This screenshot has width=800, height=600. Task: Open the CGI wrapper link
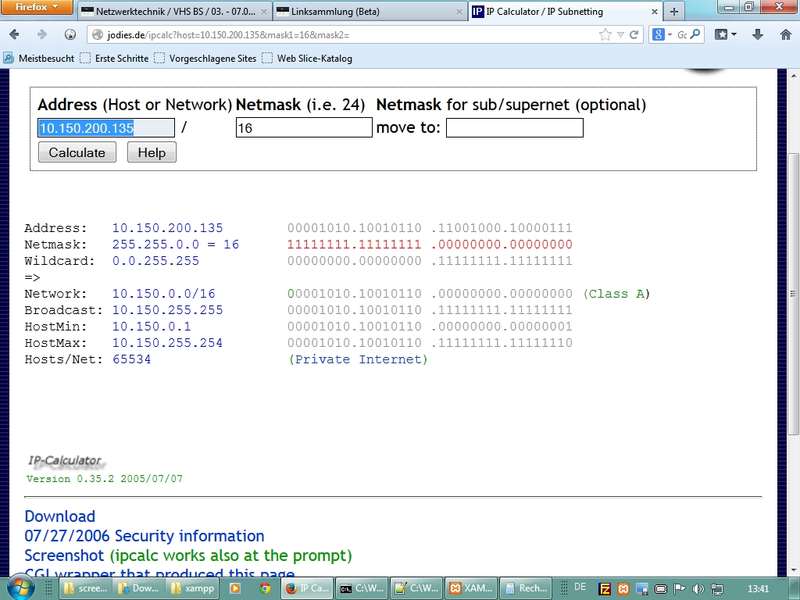click(x=160, y=572)
